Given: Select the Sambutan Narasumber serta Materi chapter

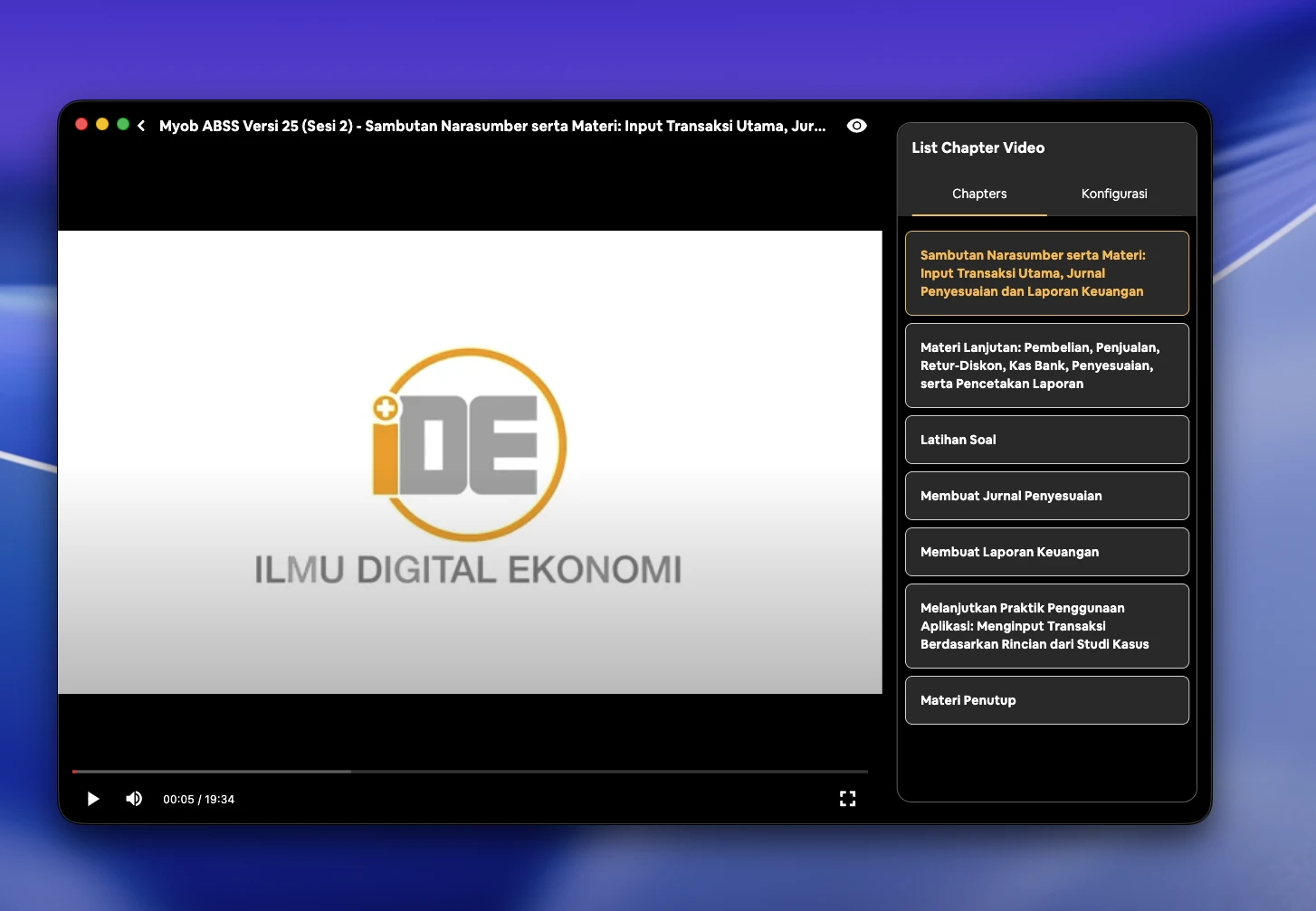Looking at the screenshot, I should pyautogui.click(x=1046, y=273).
